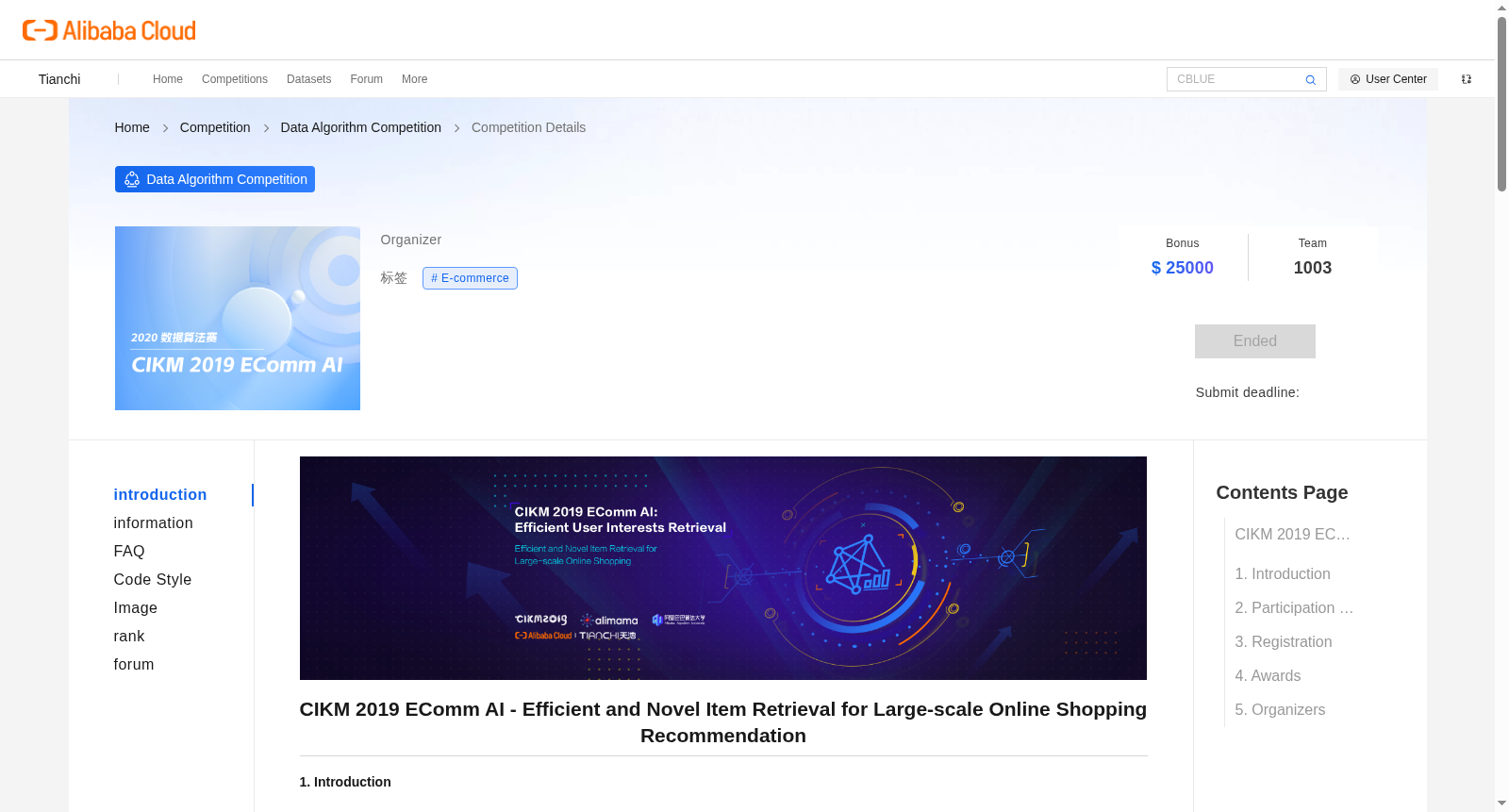The height and width of the screenshot is (812, 1509).
Task: Click the CIKM 2019 EComm AI article title
Action: [x=723, y=722]
